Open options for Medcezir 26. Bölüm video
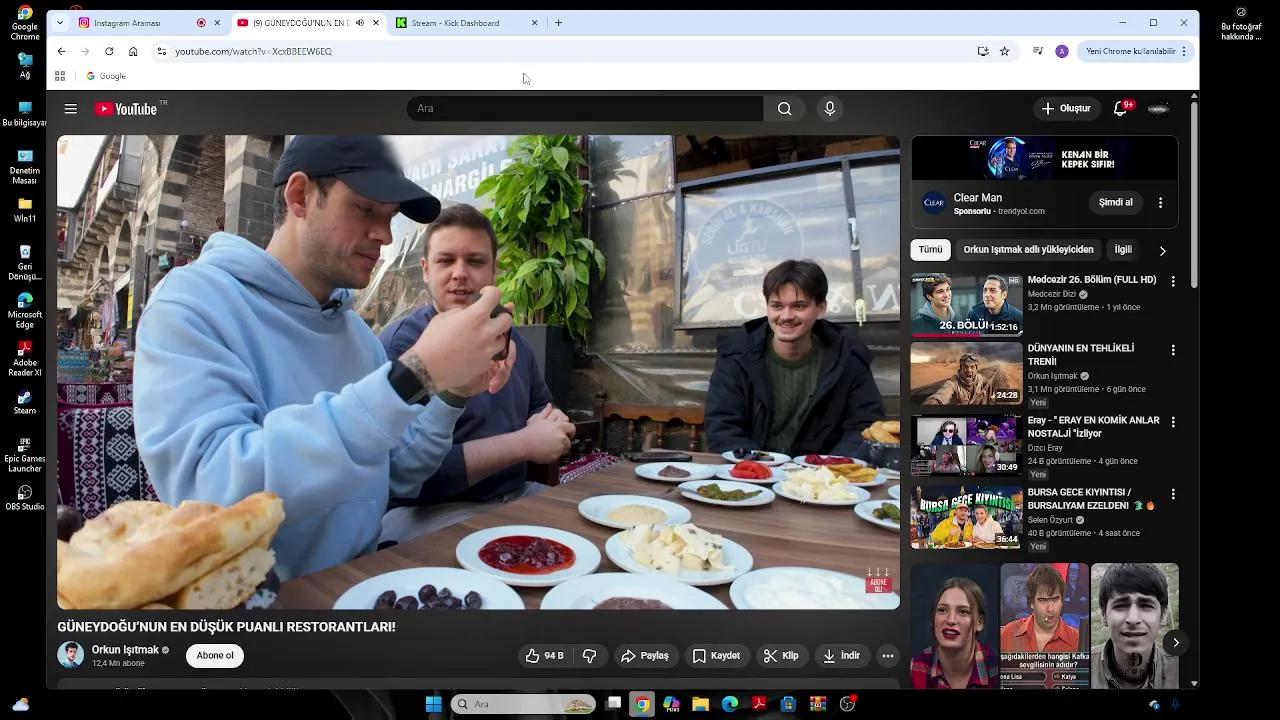The height and width of the screenshot is (720, 1280). click(1173, 282)
